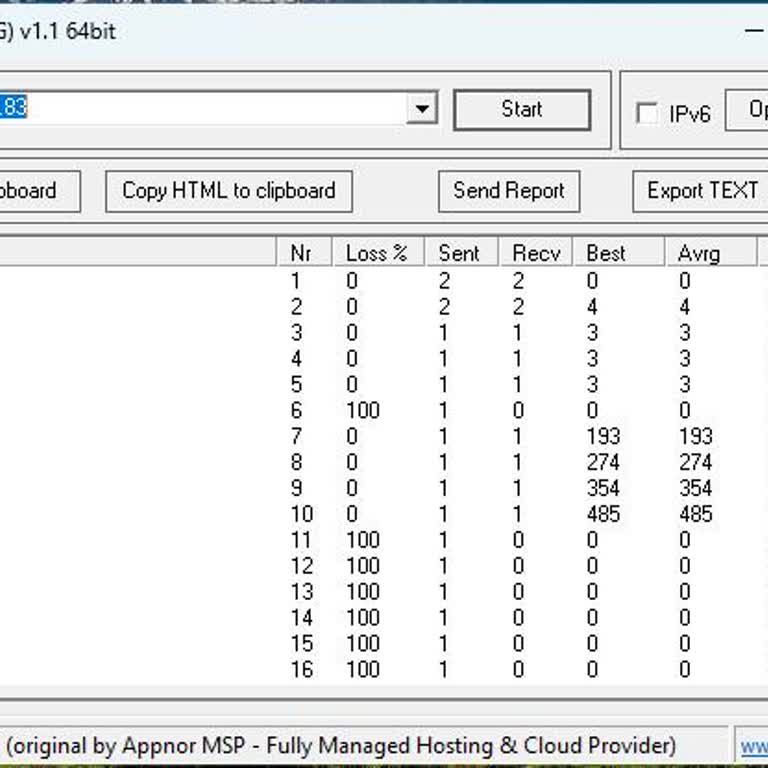Select hop number 6 in Nr column
This screenshot has height=768, width=768.
click(x=296, y=410)
